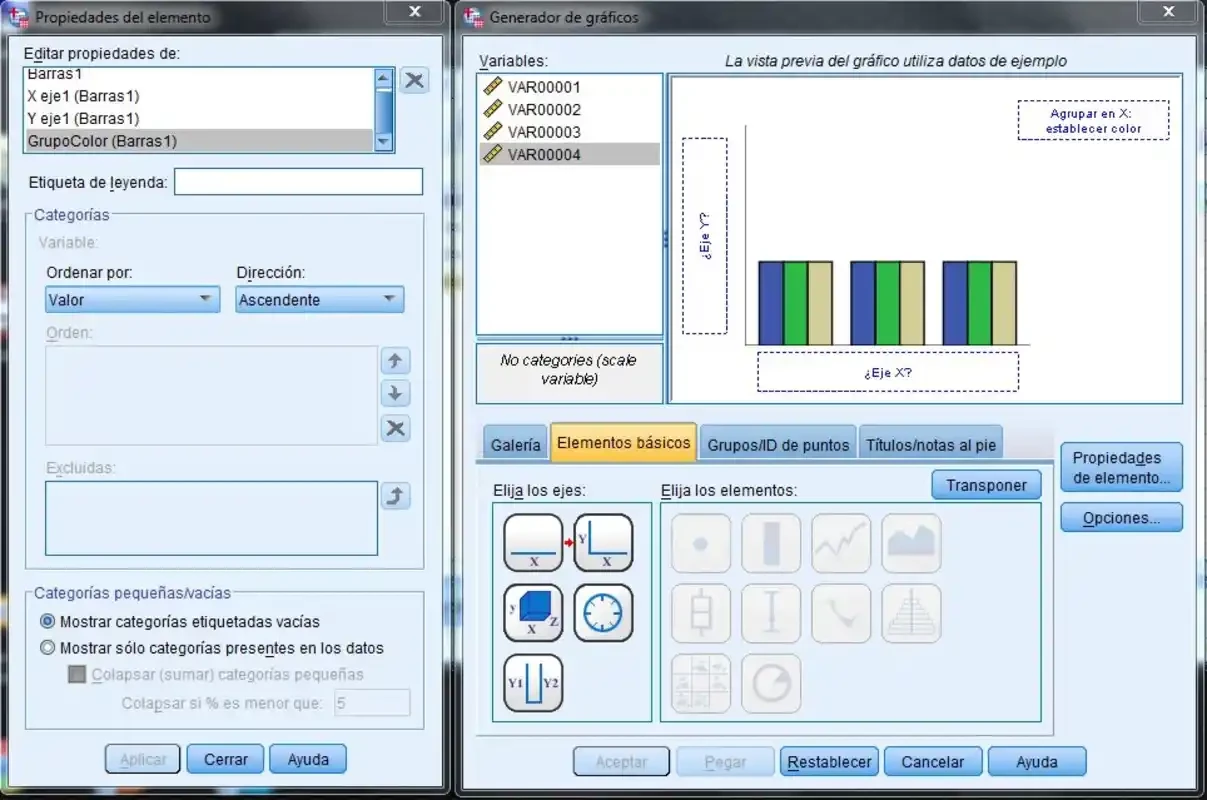Click ruler icon of VAR00003
Screen dimensions: 1207x800
click(492, 131)
